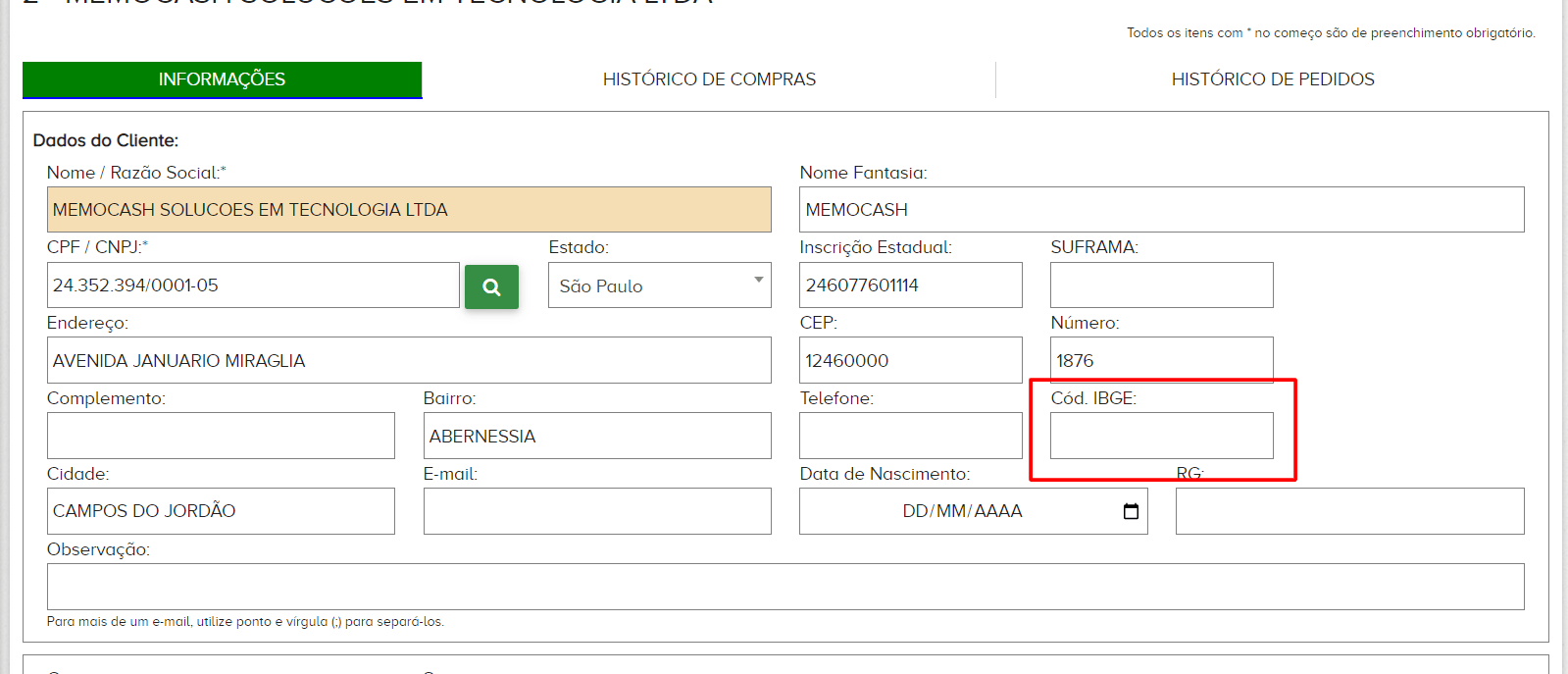Select the Informações tab
This screenshot has height=674, width=1568.
click(222, 79)
